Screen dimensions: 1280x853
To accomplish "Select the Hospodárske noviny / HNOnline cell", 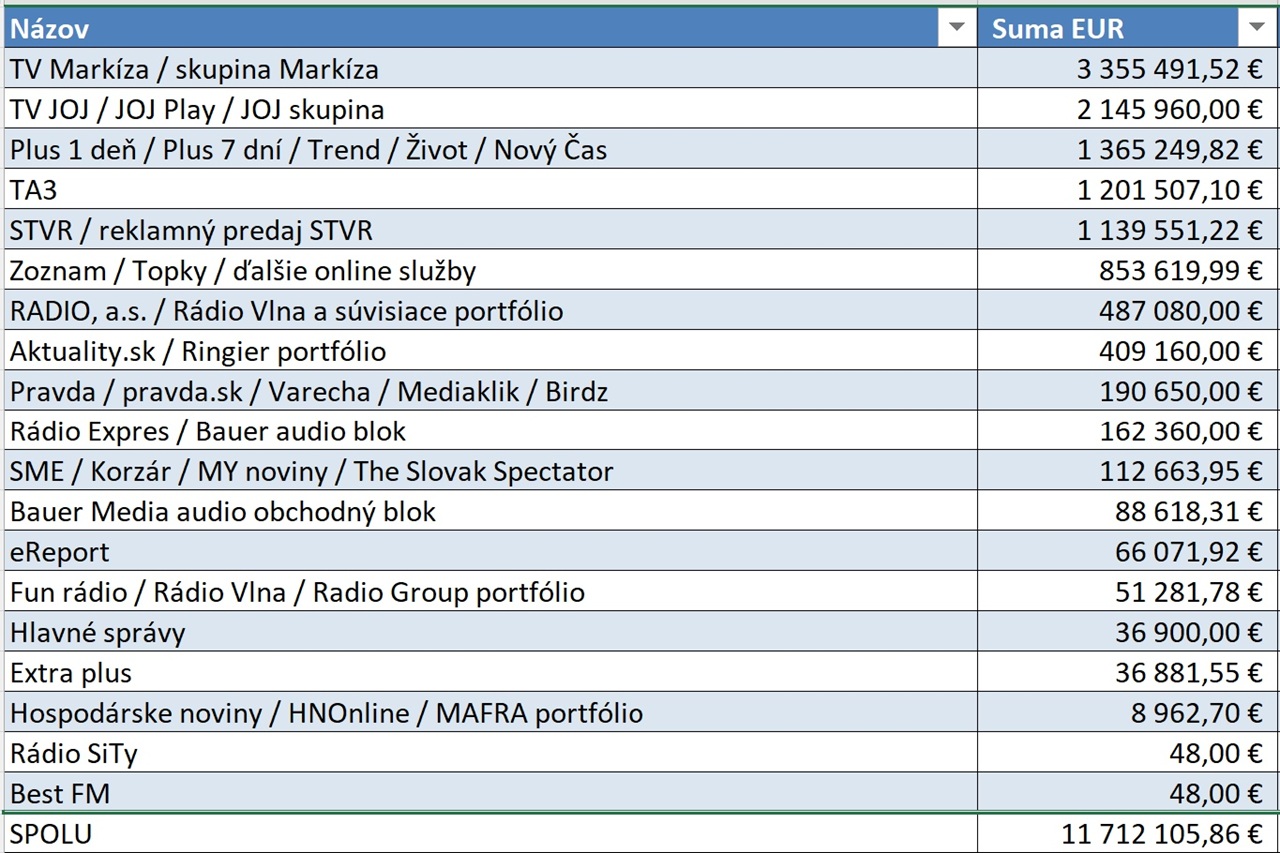I will pyautogui.click(x=488, y=712).
